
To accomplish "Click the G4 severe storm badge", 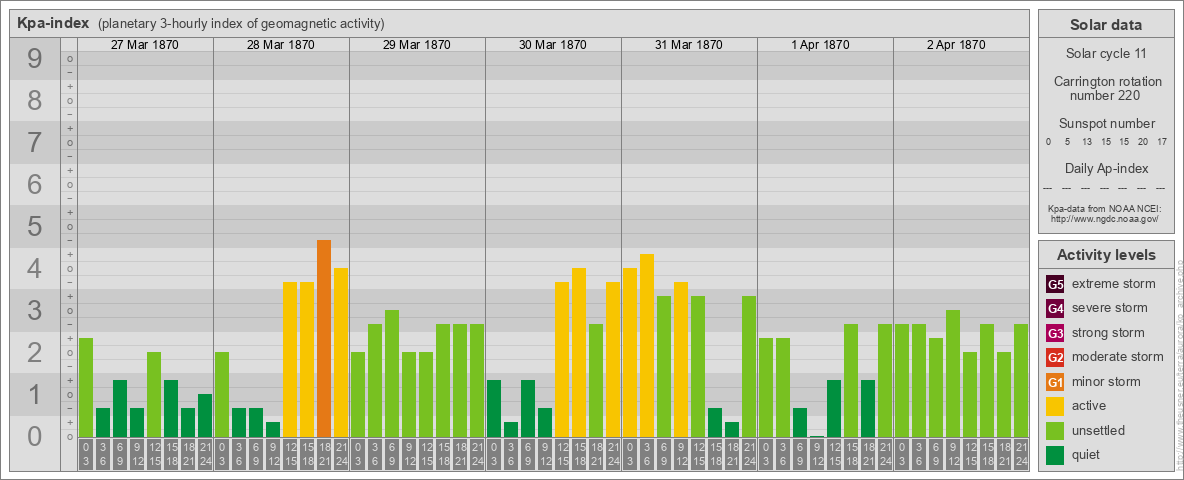I will 1055,308.
